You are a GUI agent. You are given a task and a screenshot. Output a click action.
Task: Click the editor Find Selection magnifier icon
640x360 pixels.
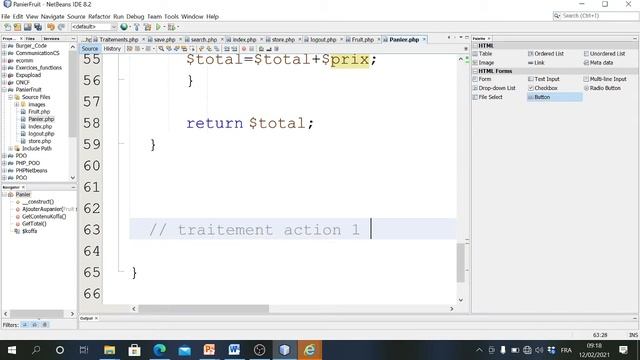coord(161,49)
